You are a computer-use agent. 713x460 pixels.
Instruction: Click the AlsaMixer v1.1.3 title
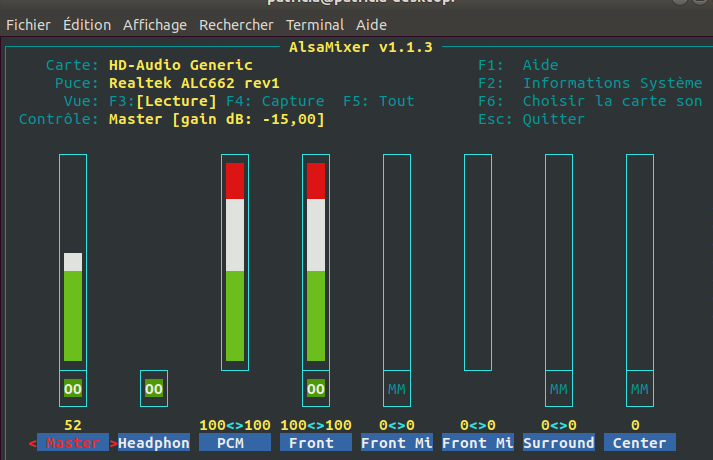361,47
